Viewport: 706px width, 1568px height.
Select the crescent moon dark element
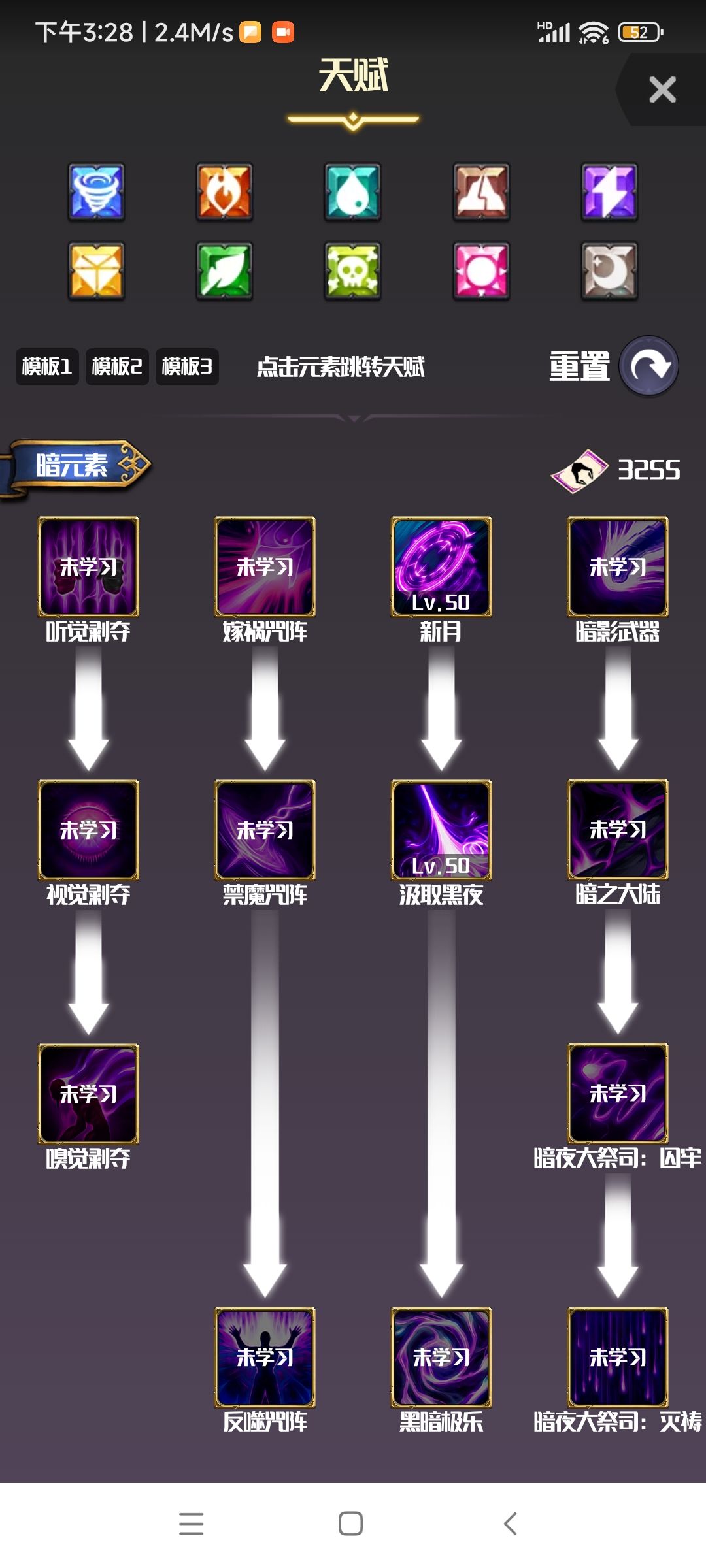click(610, 270)
